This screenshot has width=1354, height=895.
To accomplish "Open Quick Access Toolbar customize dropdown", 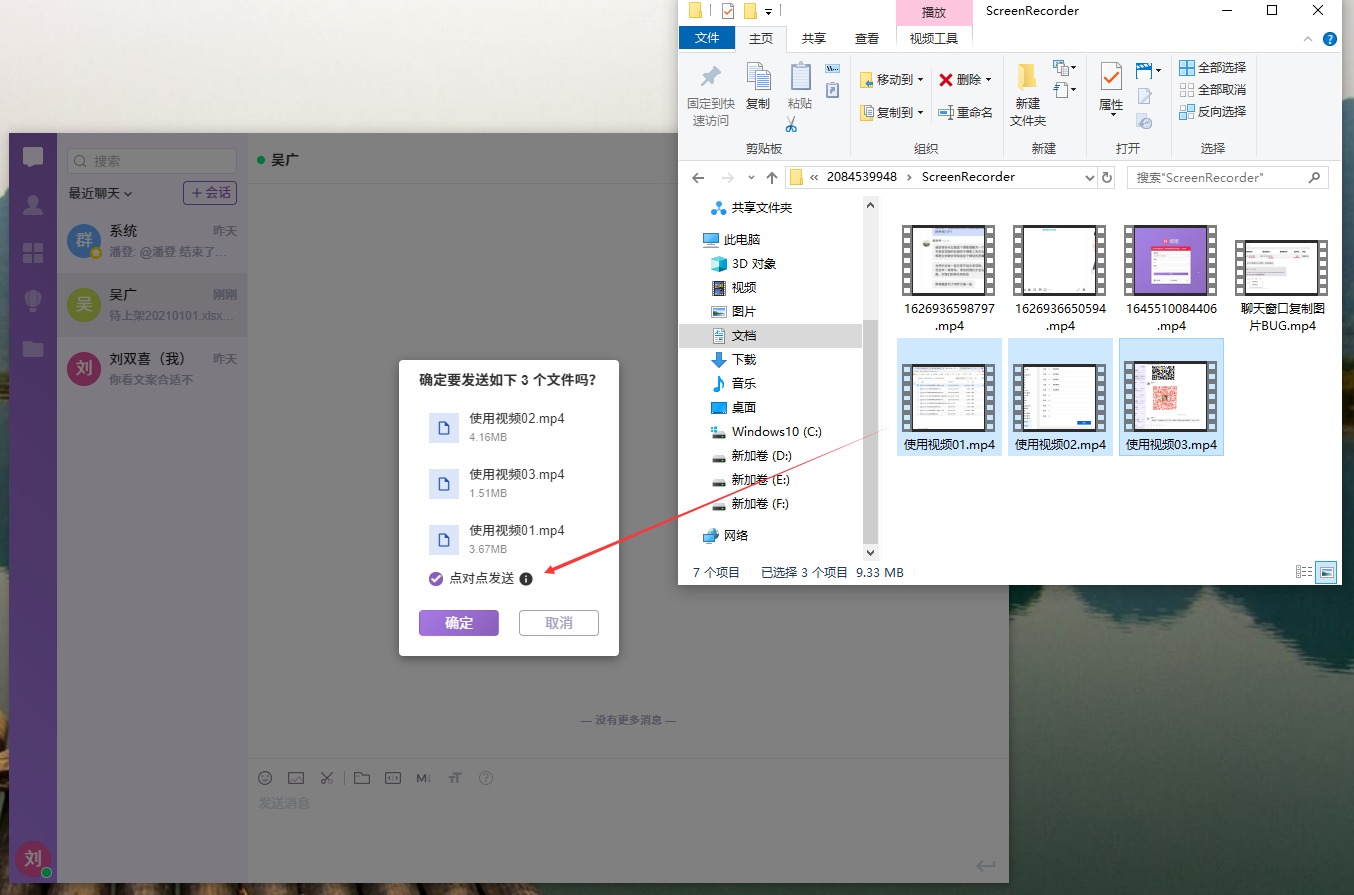I will pos(768,11).
